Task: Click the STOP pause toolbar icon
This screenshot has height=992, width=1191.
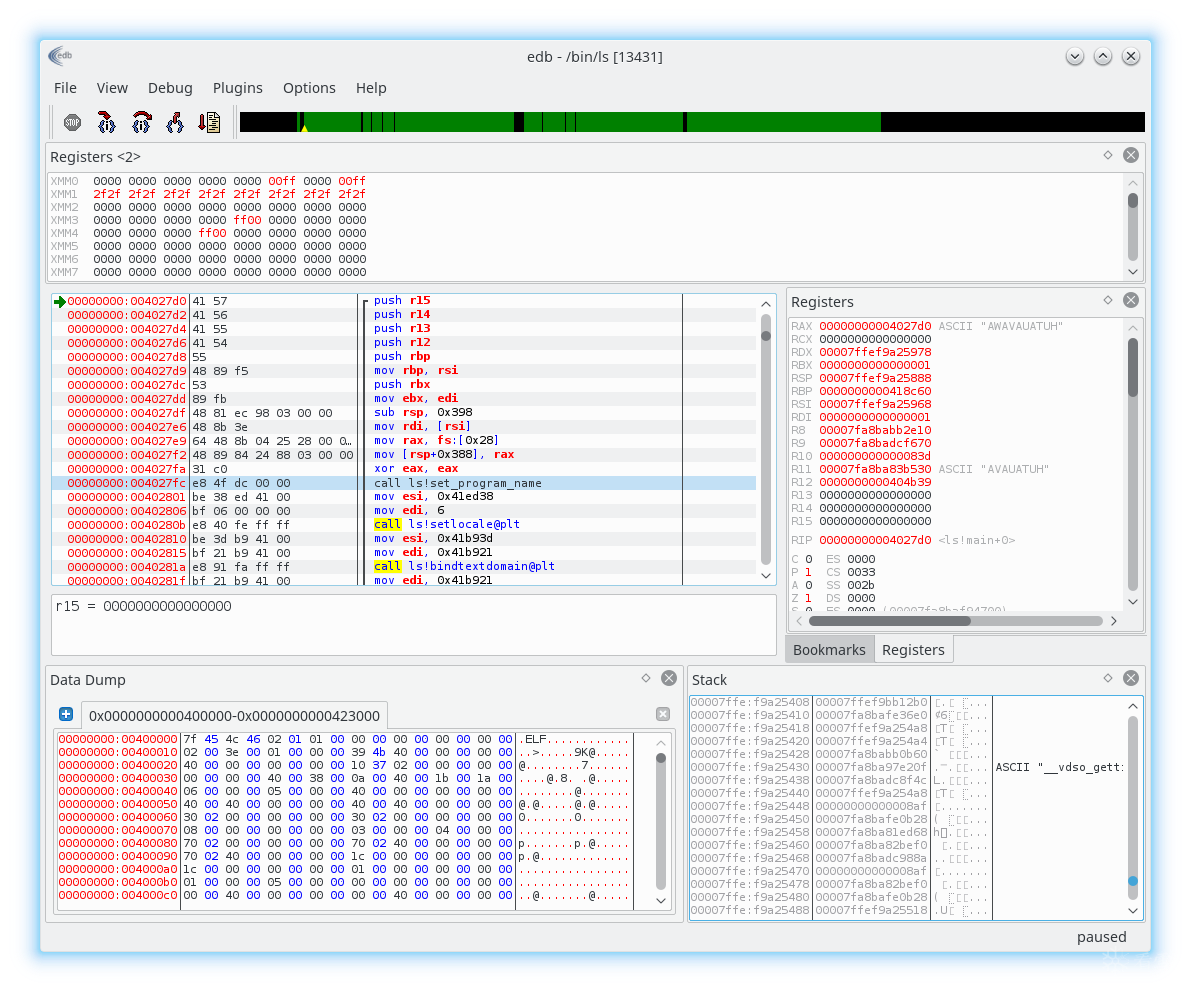Action: [72, 122]
